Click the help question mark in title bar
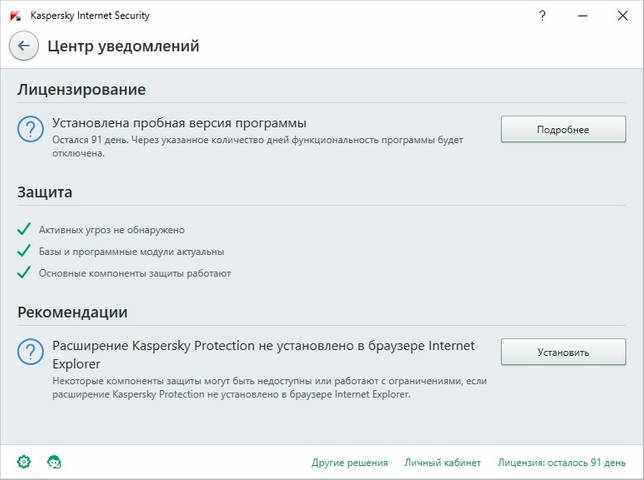This screenshot has width=644, height=480. point(542,16)
